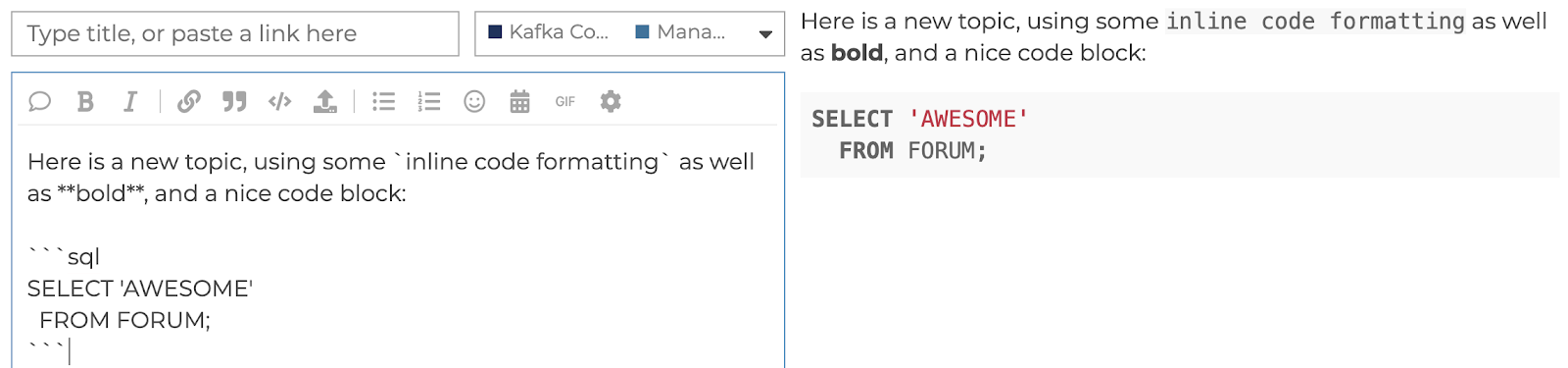Apply italic formatting with the I icon
Viewport: 1568px width, 368px height.
[129, 101]
